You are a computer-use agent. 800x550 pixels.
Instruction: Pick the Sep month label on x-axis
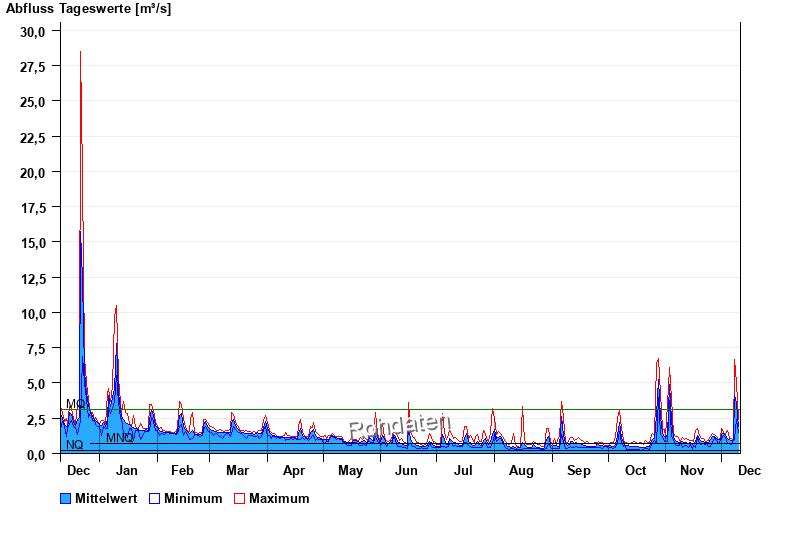pyautogui.click(x=579, y=470)
